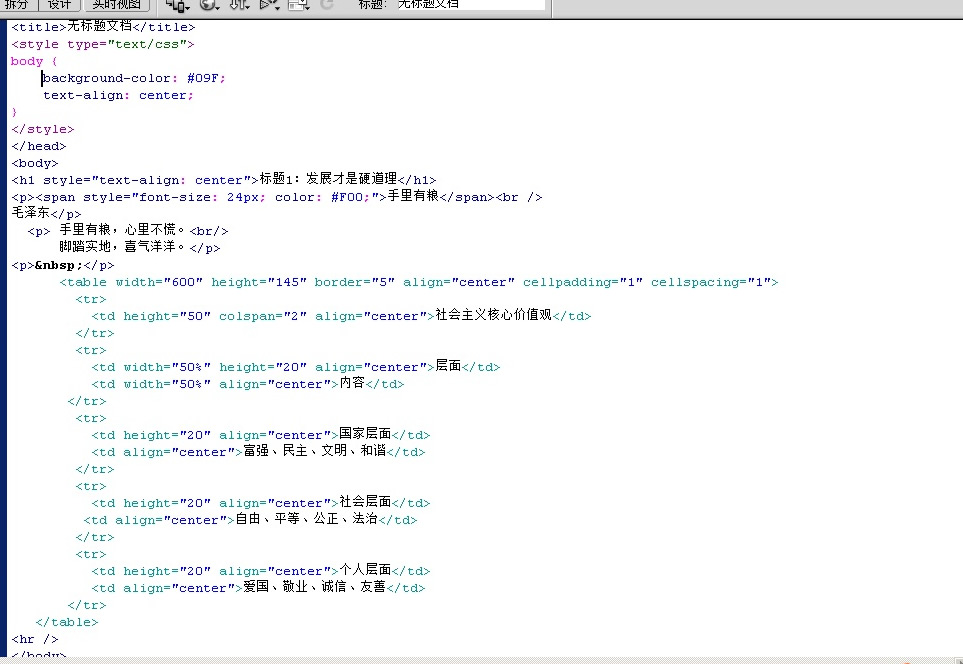The width and height of the screenshot is (963, 664).
Task: Click the 爱国、敬业、诚信、友善 text
Action: (314, 587)
